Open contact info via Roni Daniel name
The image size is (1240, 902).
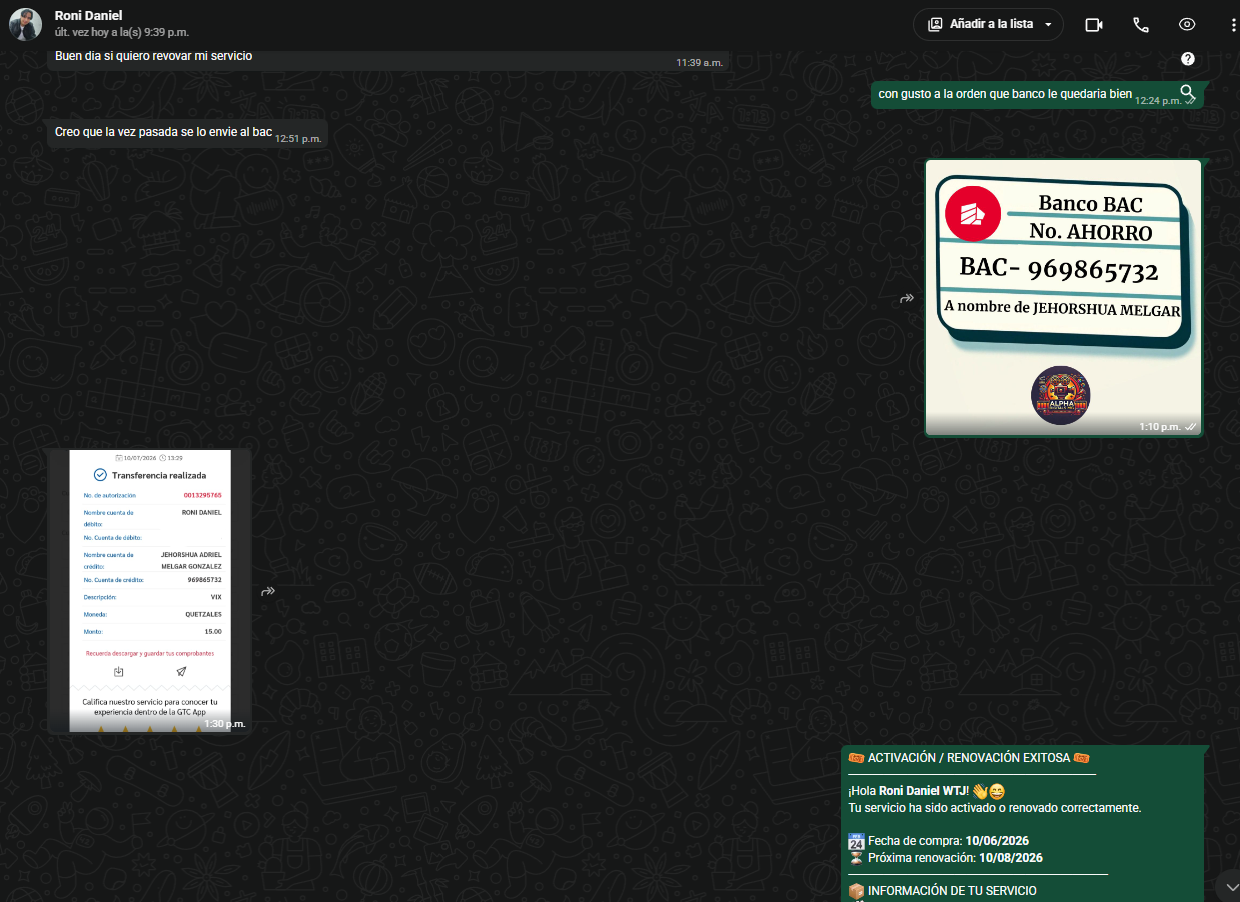pos(88,15)
